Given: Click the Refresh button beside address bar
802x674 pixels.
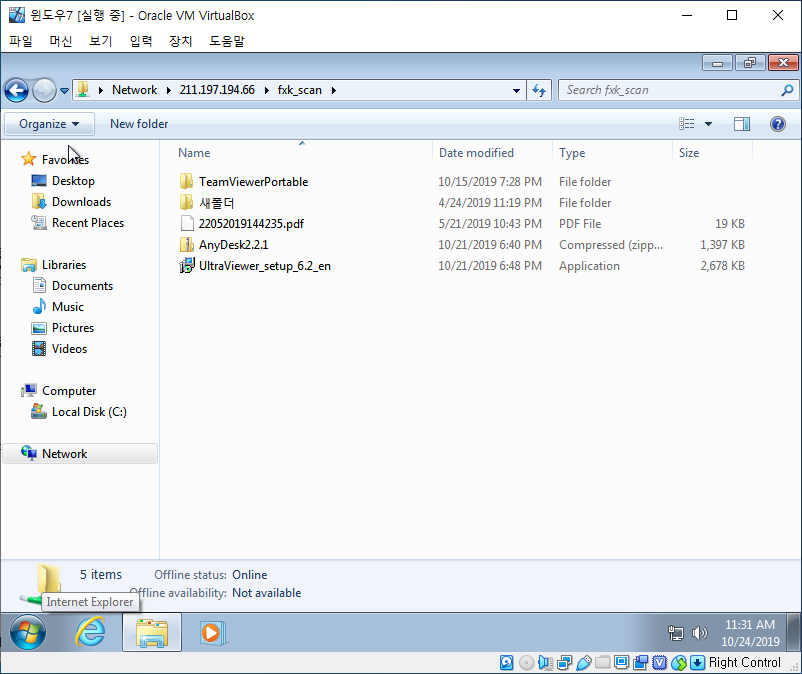Looking at the screenshot, I should 539,90.
